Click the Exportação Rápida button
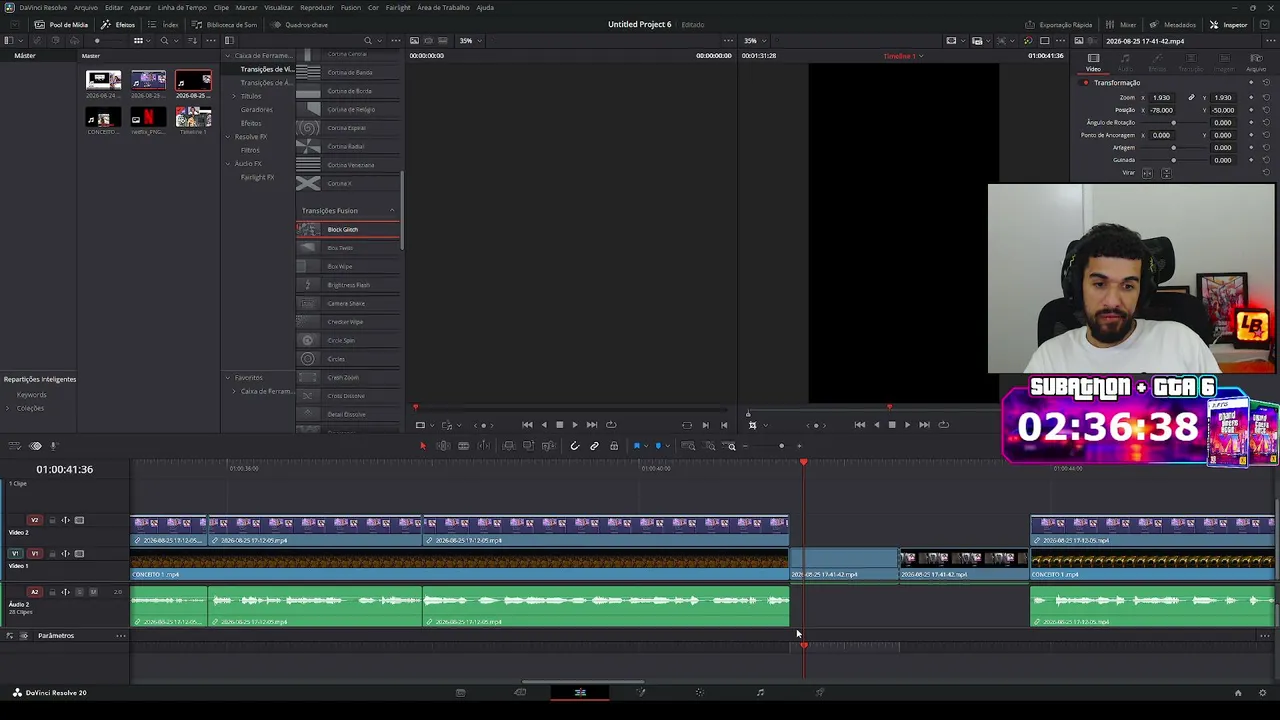This screenshot has width=1280, height=720. (x=1059, y=24)
